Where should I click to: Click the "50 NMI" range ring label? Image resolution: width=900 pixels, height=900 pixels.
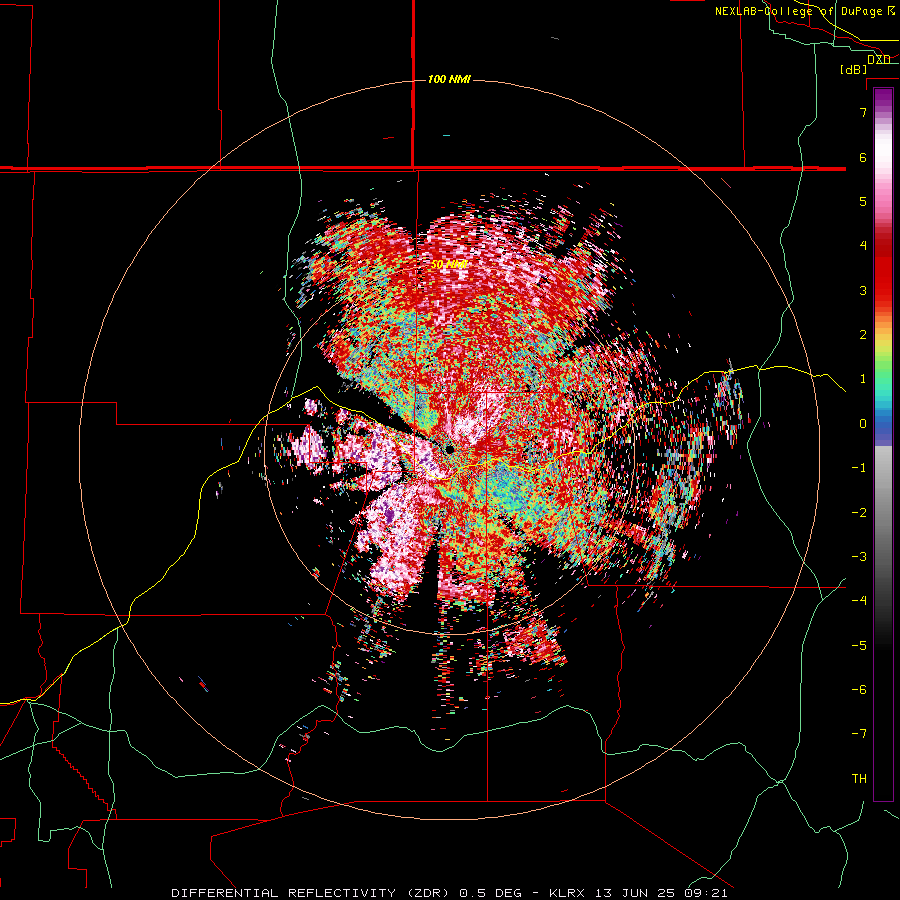tap(449, 265)
